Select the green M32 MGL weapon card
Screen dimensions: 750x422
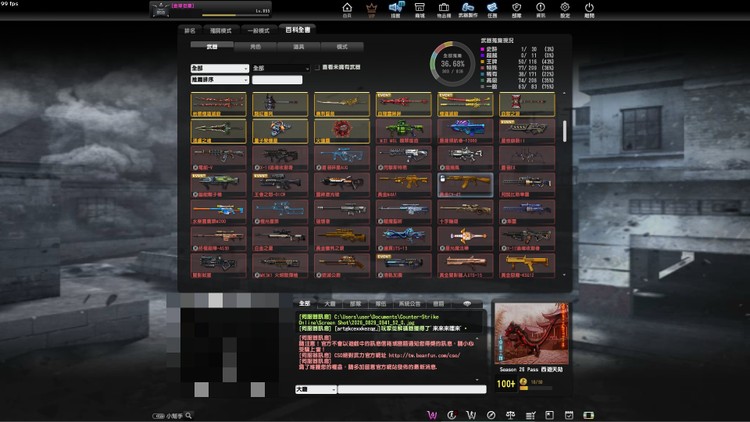(x=403, y=132)
